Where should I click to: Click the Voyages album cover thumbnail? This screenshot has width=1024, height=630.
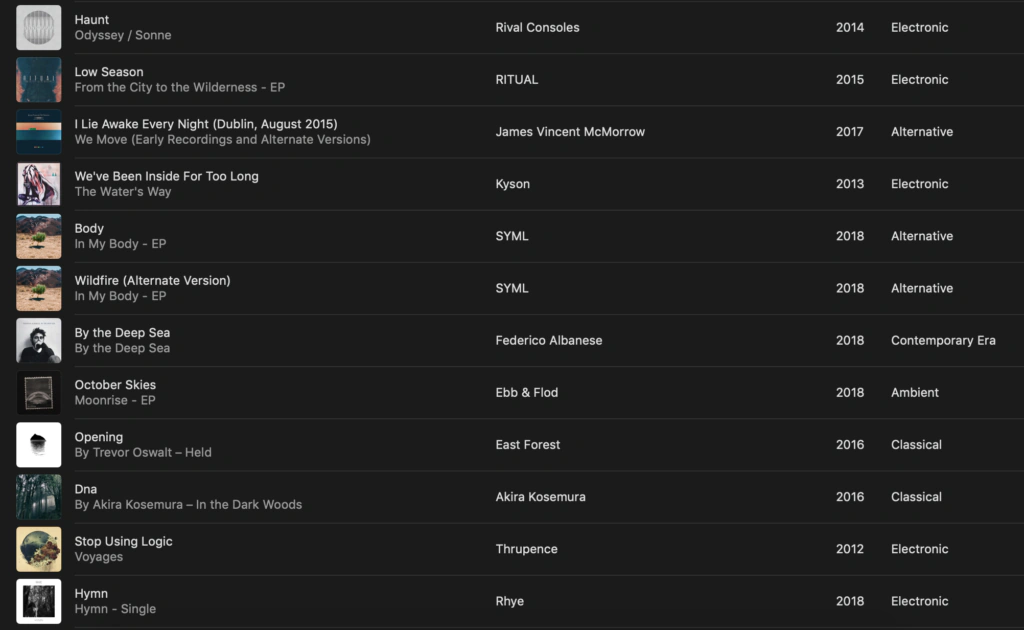click(x=39, y=549)
